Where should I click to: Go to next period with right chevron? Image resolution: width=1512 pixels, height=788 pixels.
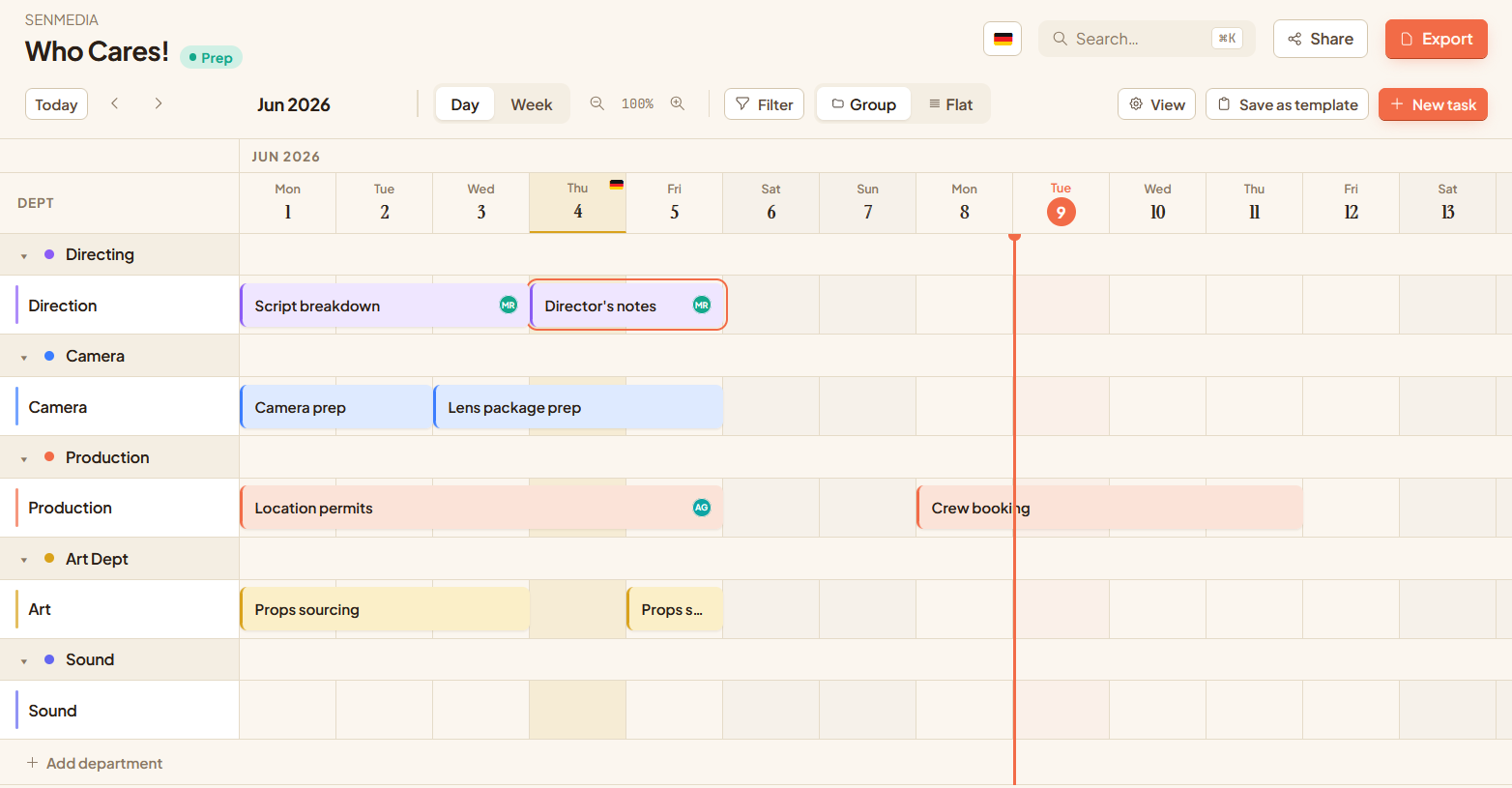[159, 103]
